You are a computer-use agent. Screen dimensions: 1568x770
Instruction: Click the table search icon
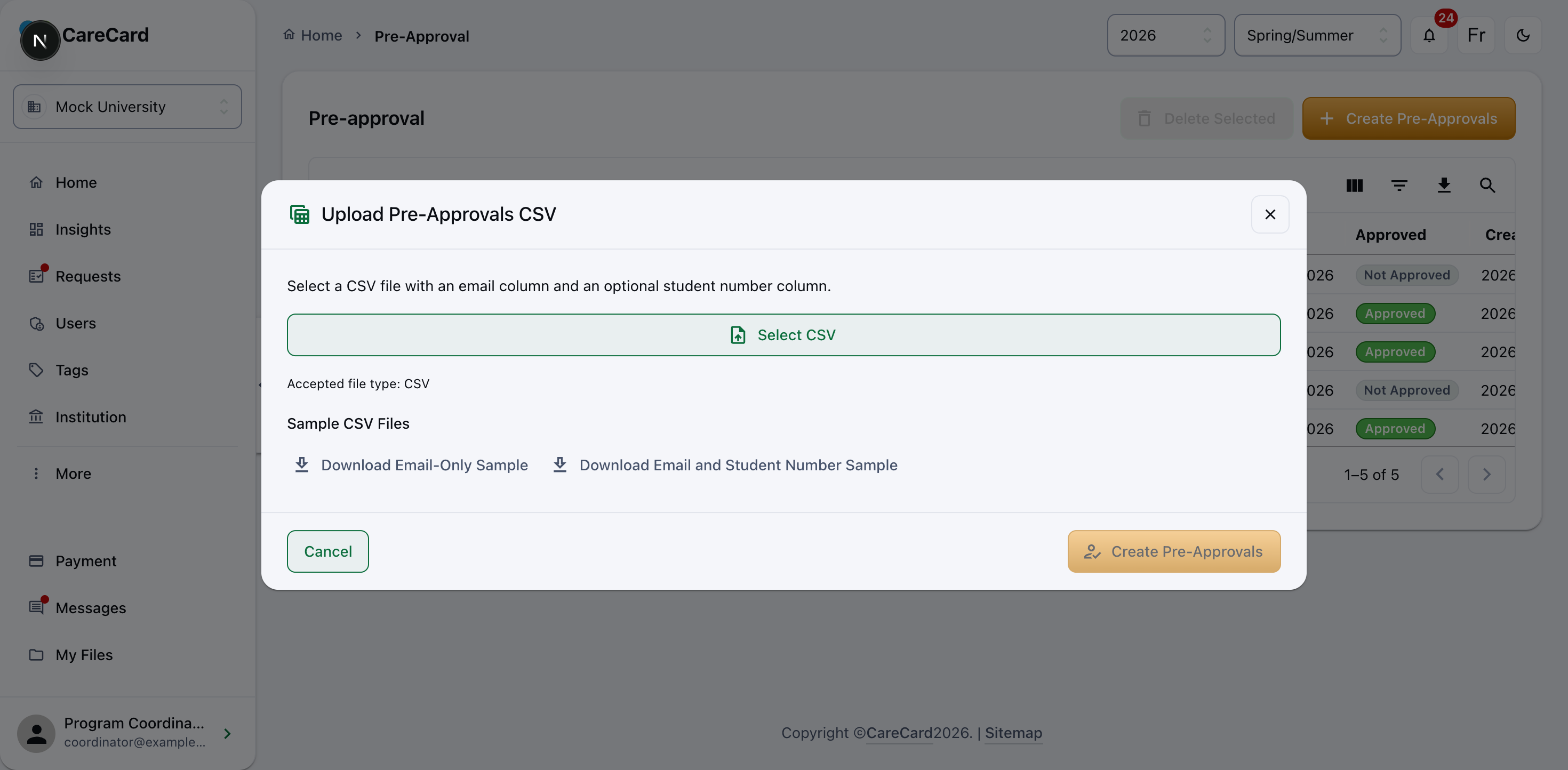1487,185
